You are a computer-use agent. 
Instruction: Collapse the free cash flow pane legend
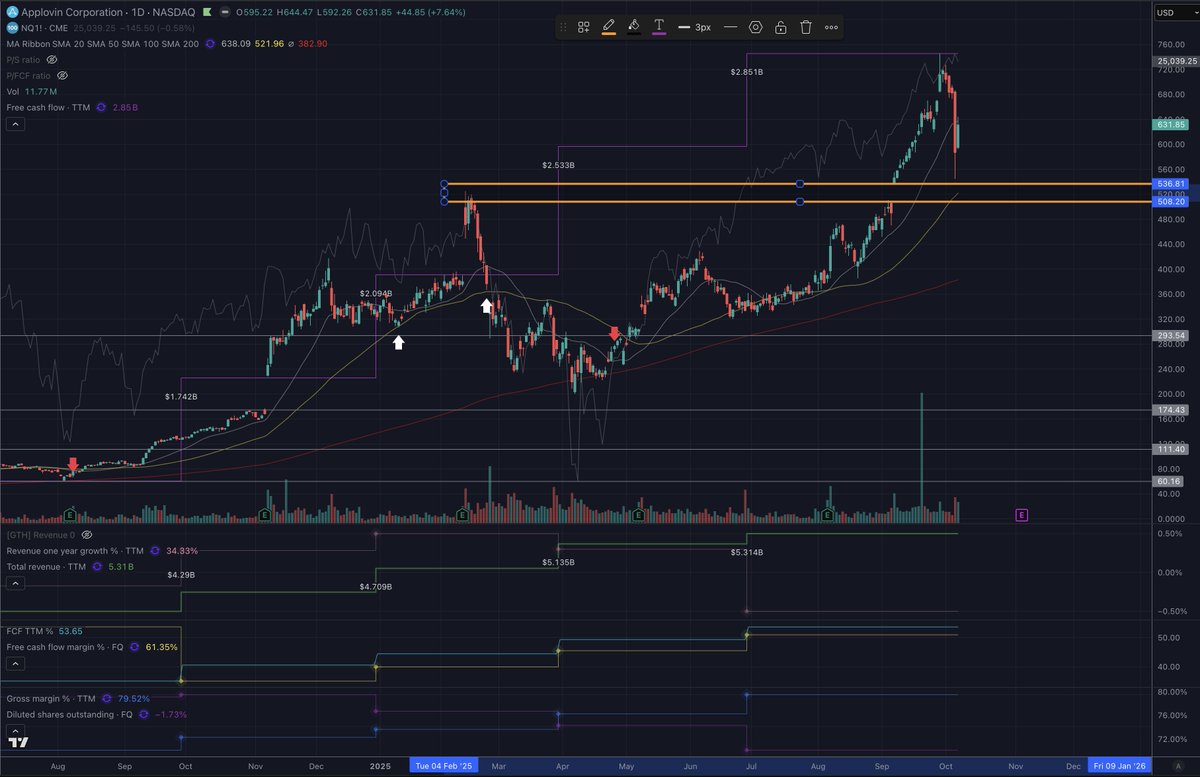tap(14, 663)
